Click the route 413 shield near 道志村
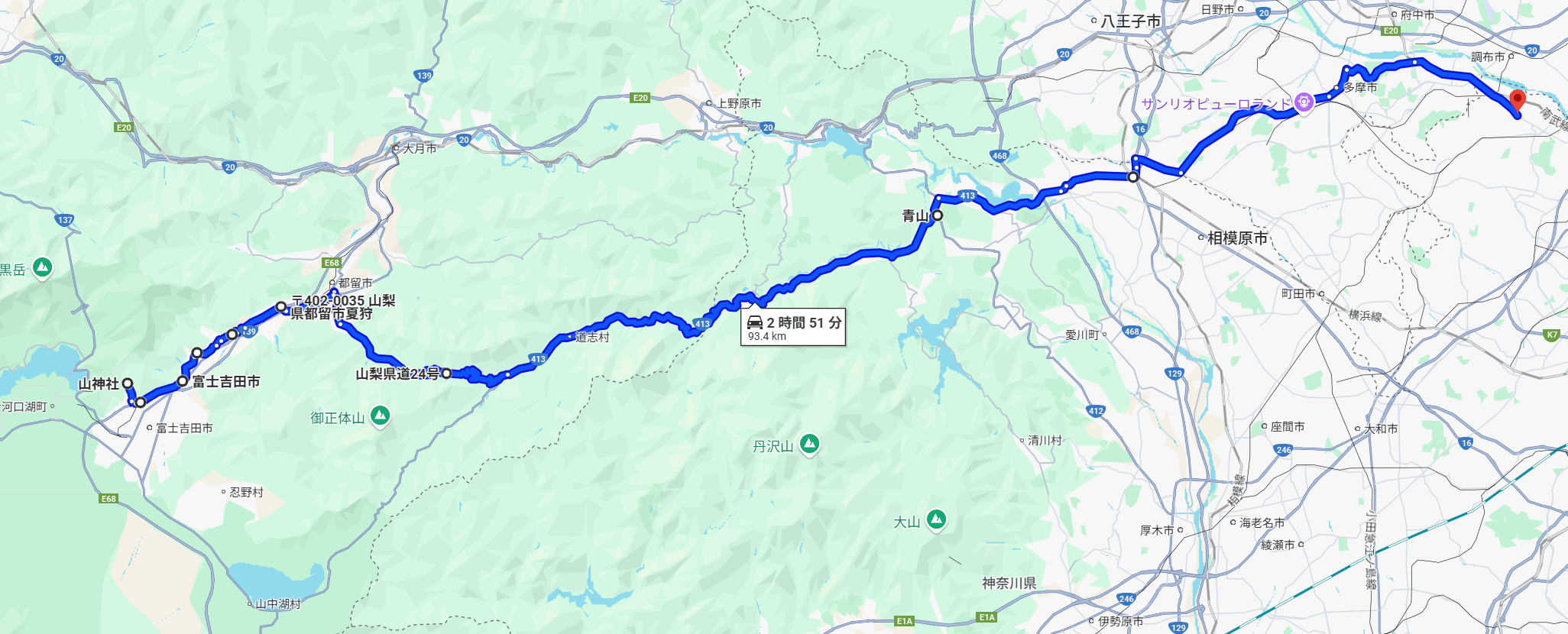Viewport: 1568px width, 634px height. [x=538, y=359]
